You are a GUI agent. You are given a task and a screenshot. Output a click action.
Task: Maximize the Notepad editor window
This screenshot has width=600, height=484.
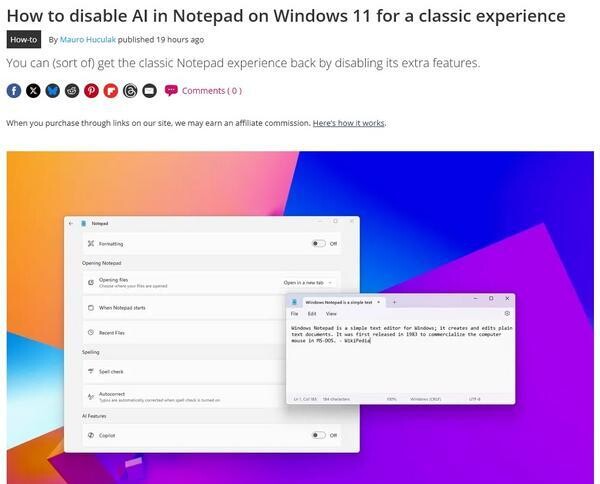click(491, 298)
